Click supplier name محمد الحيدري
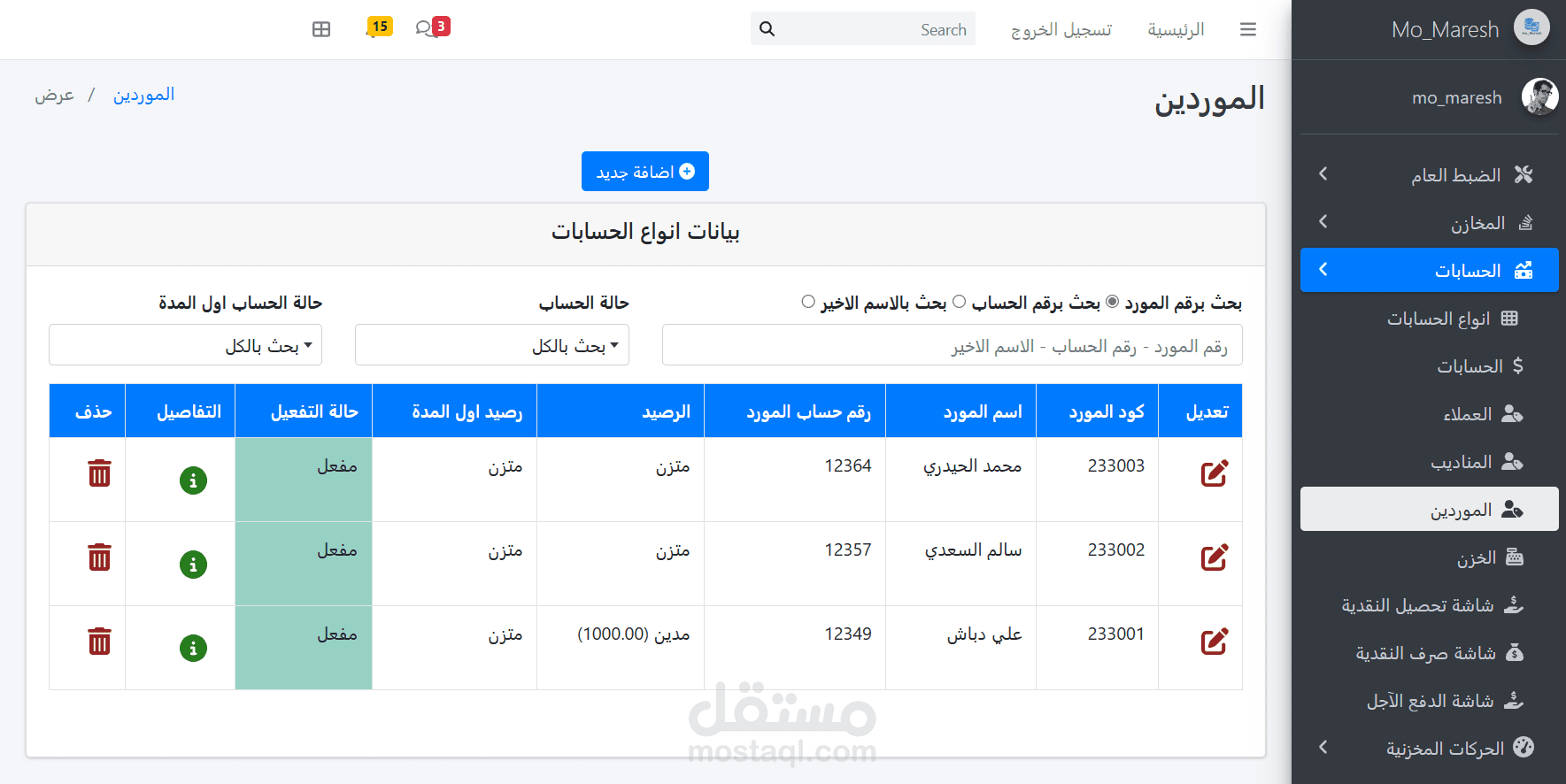 [973, 466]
